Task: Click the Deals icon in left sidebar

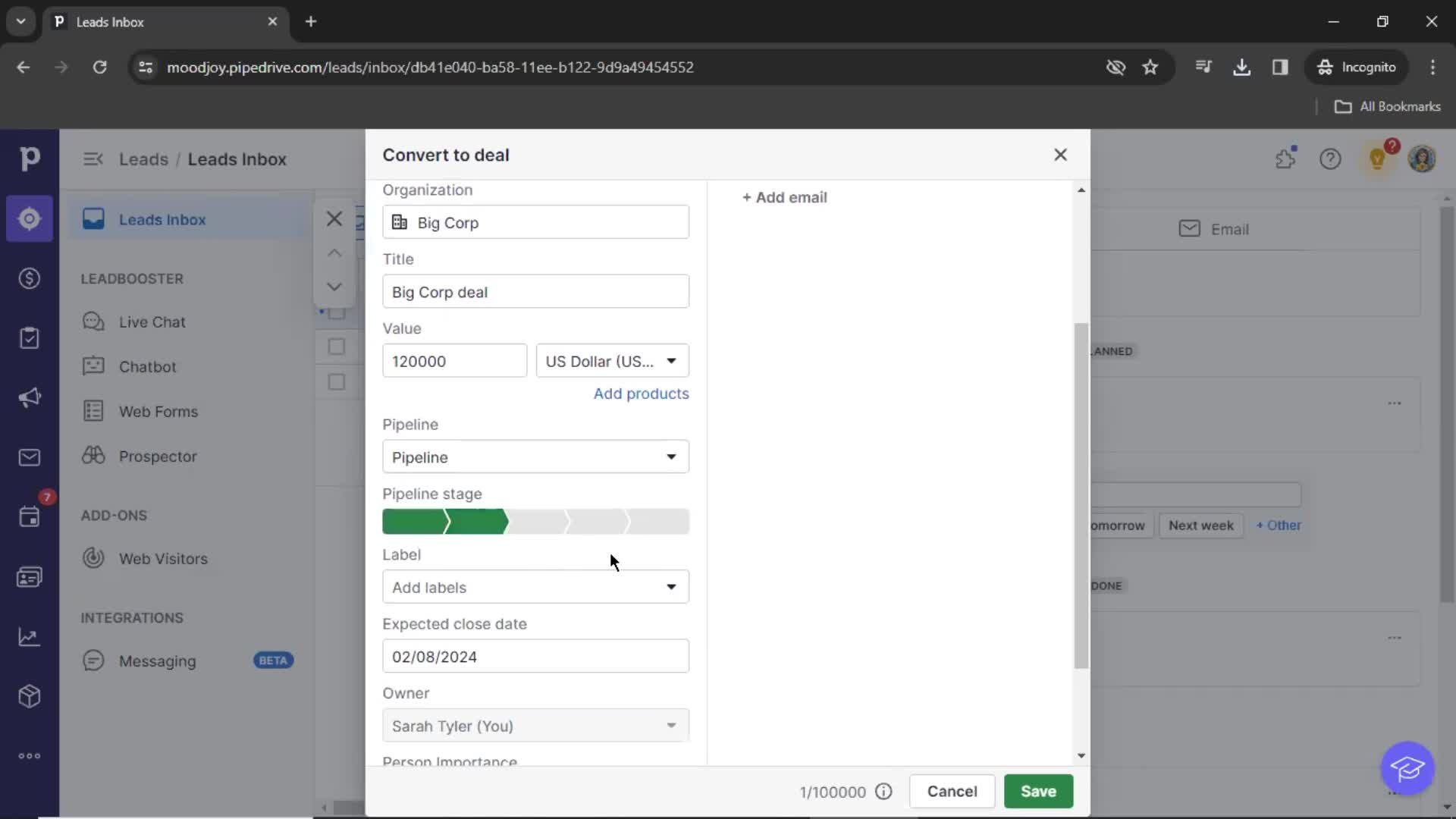Action: pyautogui.click(x=28, y=278)
